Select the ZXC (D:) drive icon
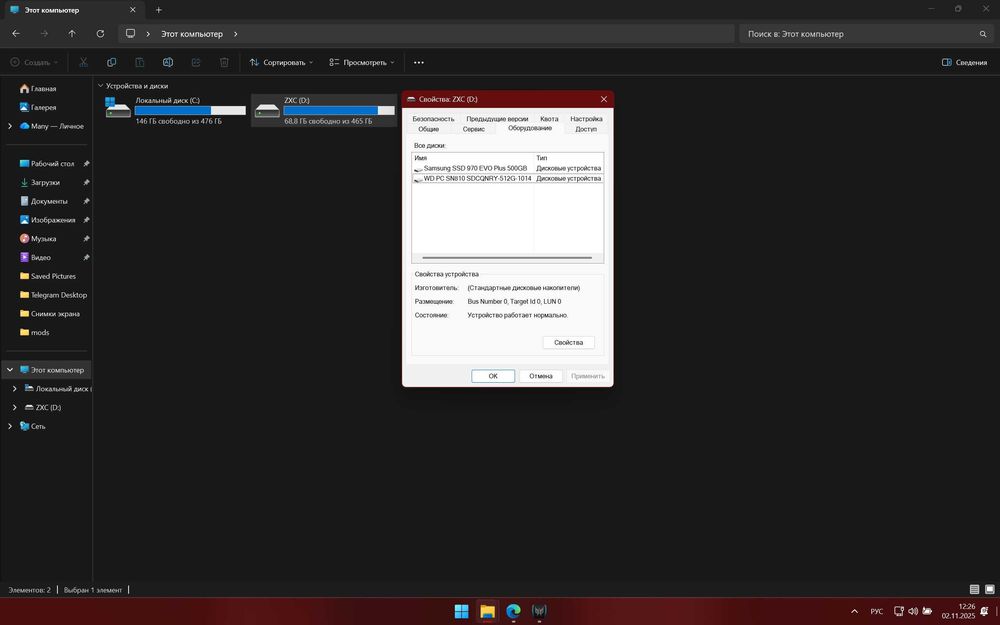 click(267, 110)
